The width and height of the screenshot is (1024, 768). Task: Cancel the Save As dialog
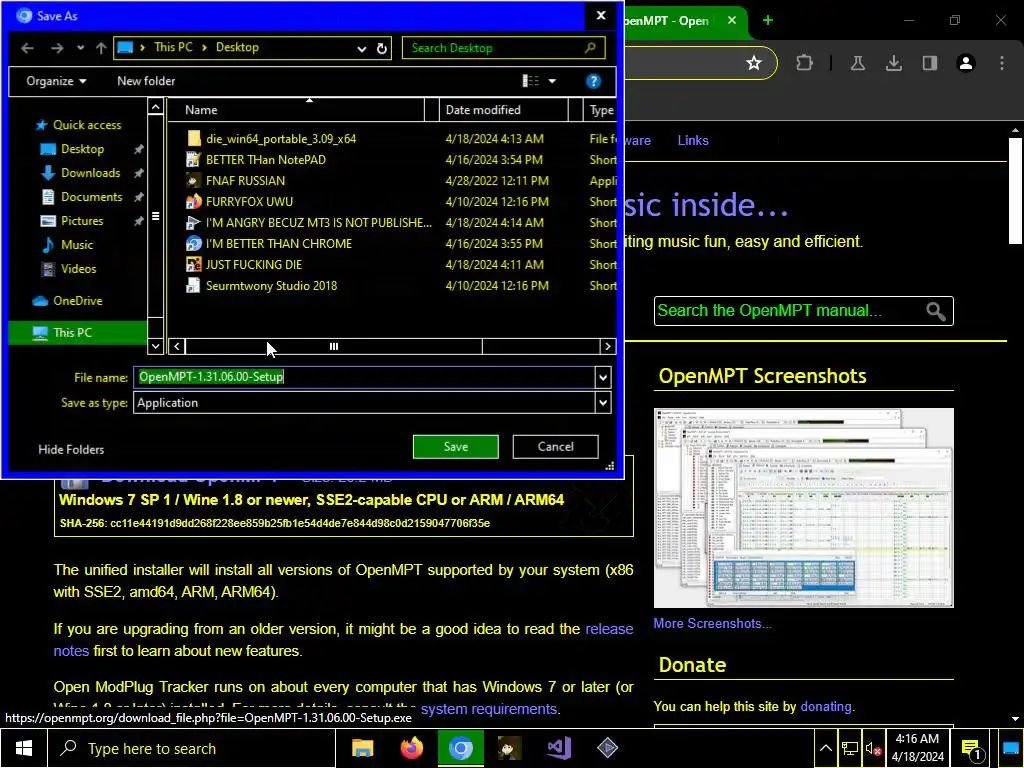pyautogui.click(x=555, y=447)
